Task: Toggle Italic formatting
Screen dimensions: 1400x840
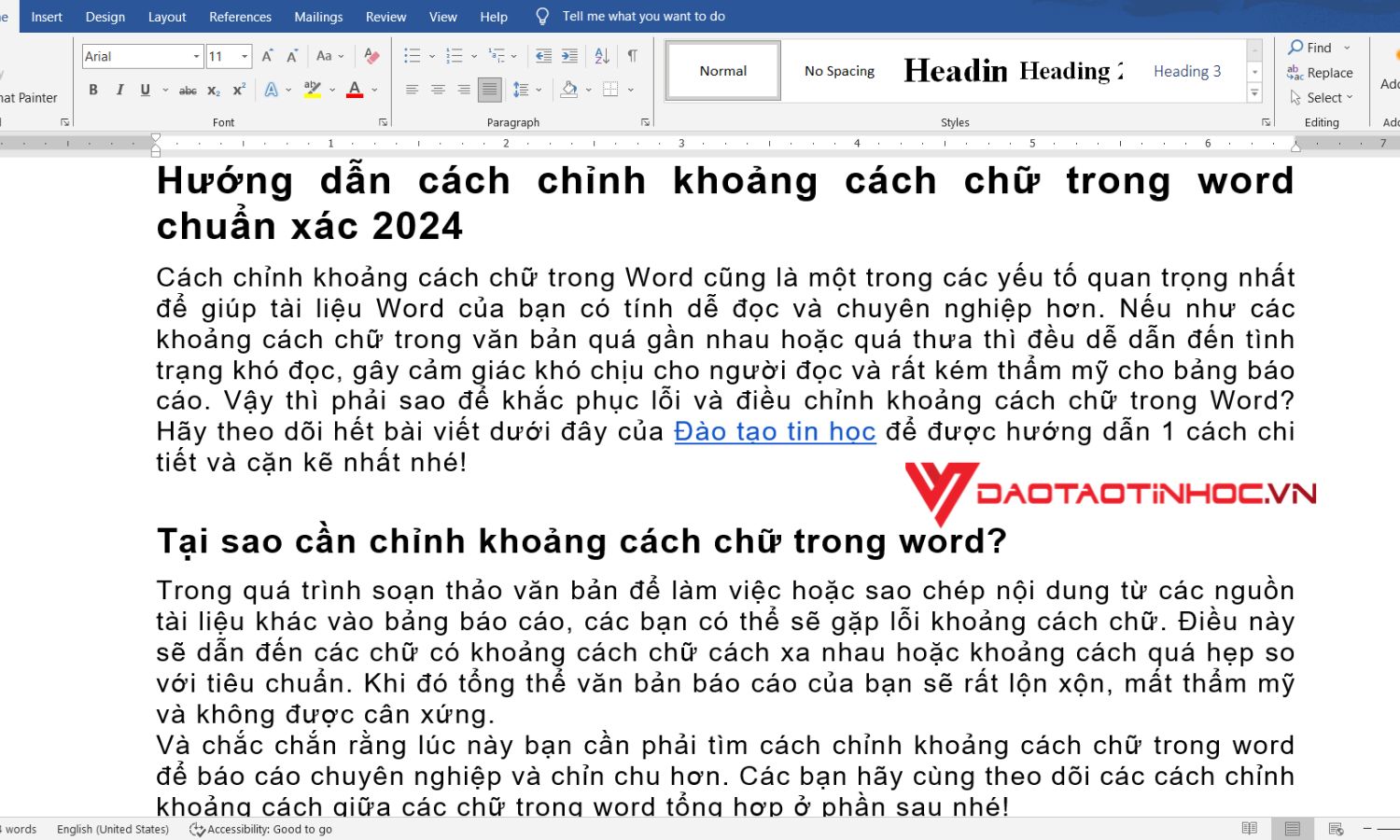Action: coord(119,91)
